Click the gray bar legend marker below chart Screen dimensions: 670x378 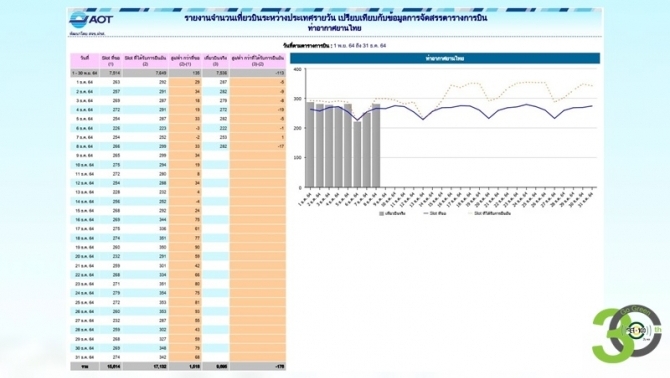point(381,213)
